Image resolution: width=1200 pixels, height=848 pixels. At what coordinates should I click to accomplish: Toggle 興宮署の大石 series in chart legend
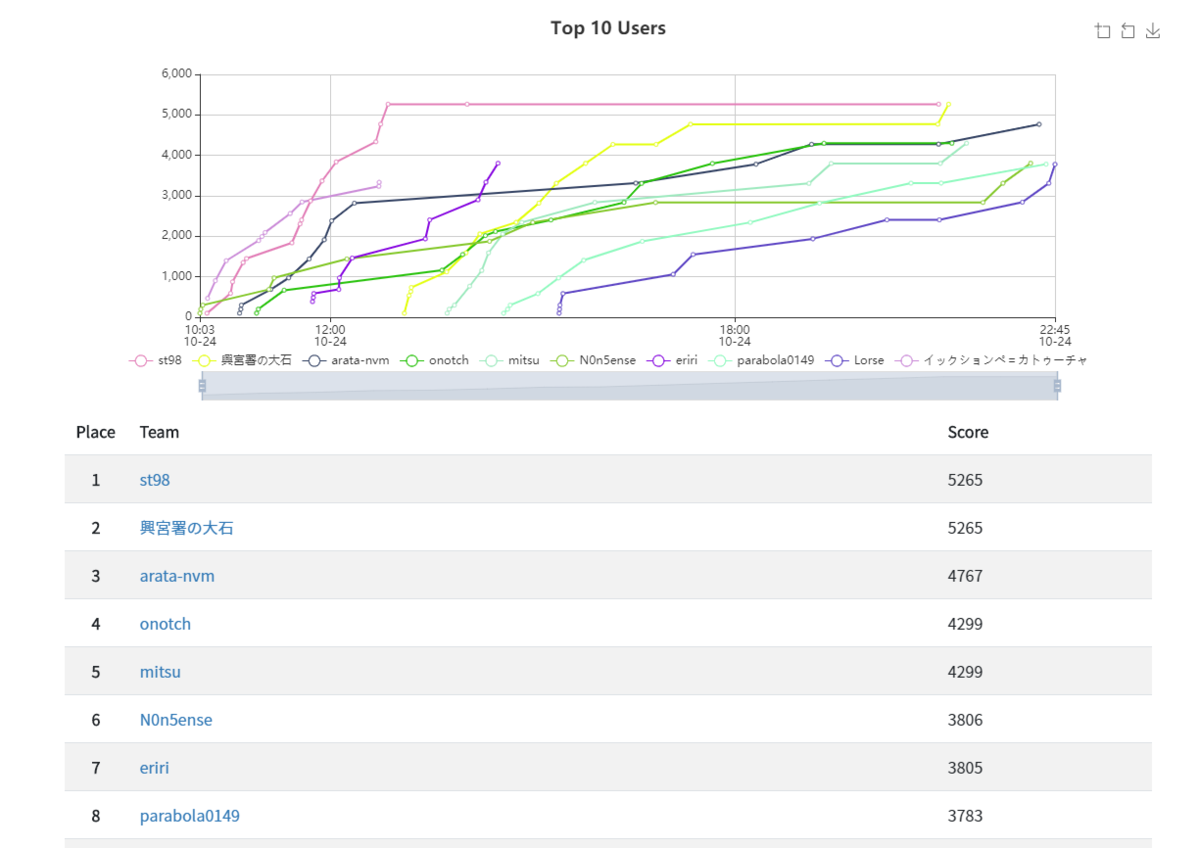240,360
